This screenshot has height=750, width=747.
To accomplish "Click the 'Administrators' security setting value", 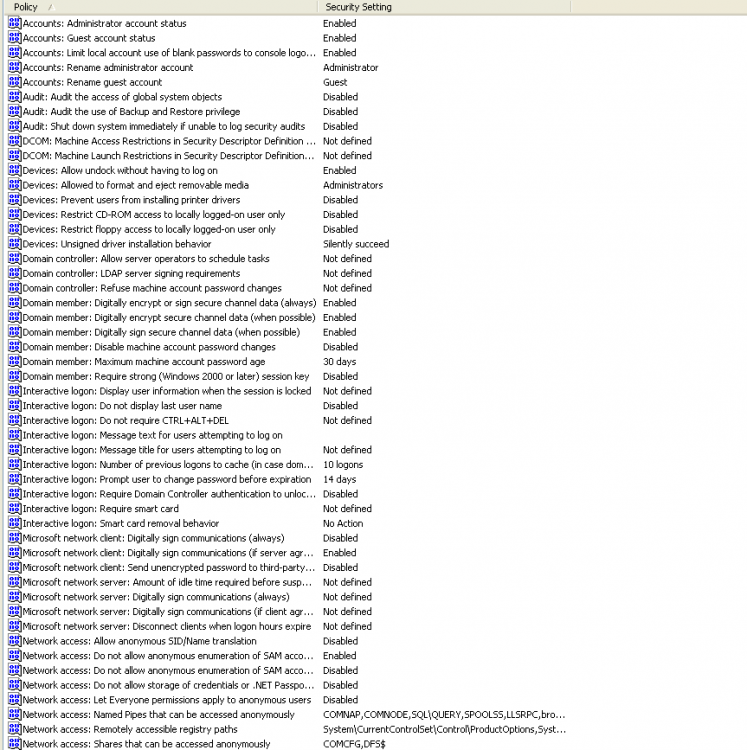I will point(353,185).
